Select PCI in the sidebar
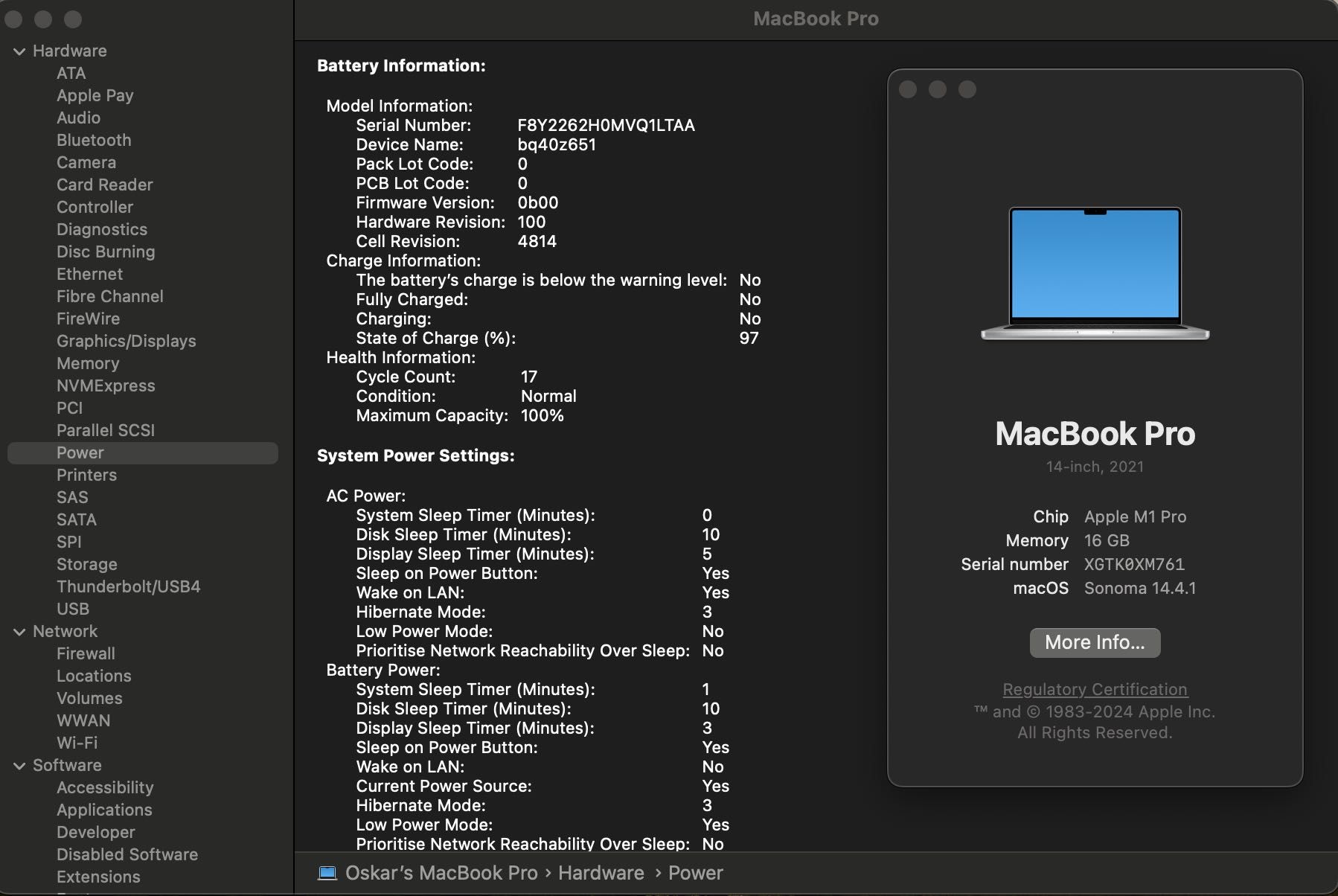The width and height of the screenshot is (1338, 896). pos(70,408)
